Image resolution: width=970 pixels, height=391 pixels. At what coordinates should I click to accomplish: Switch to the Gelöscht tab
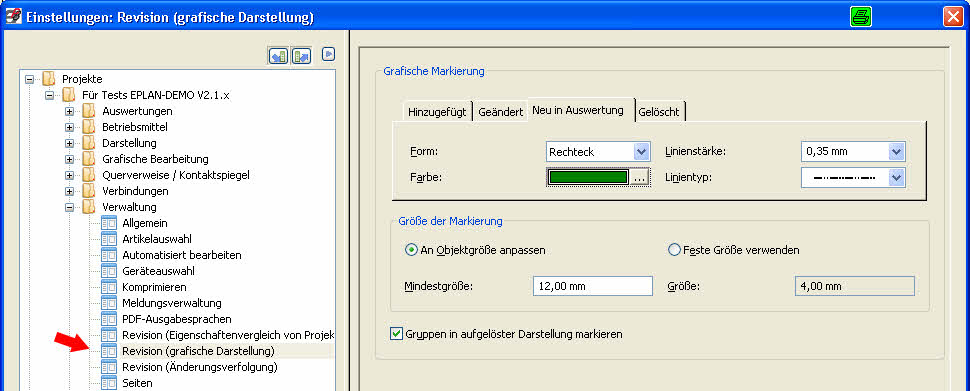tap(659, 112)
